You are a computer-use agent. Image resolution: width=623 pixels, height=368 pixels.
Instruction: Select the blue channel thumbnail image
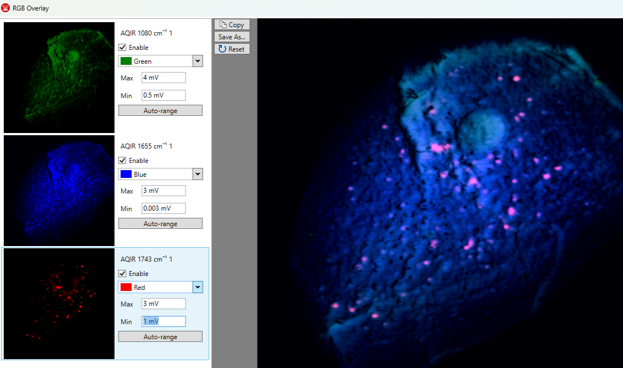tap(59, 190)
